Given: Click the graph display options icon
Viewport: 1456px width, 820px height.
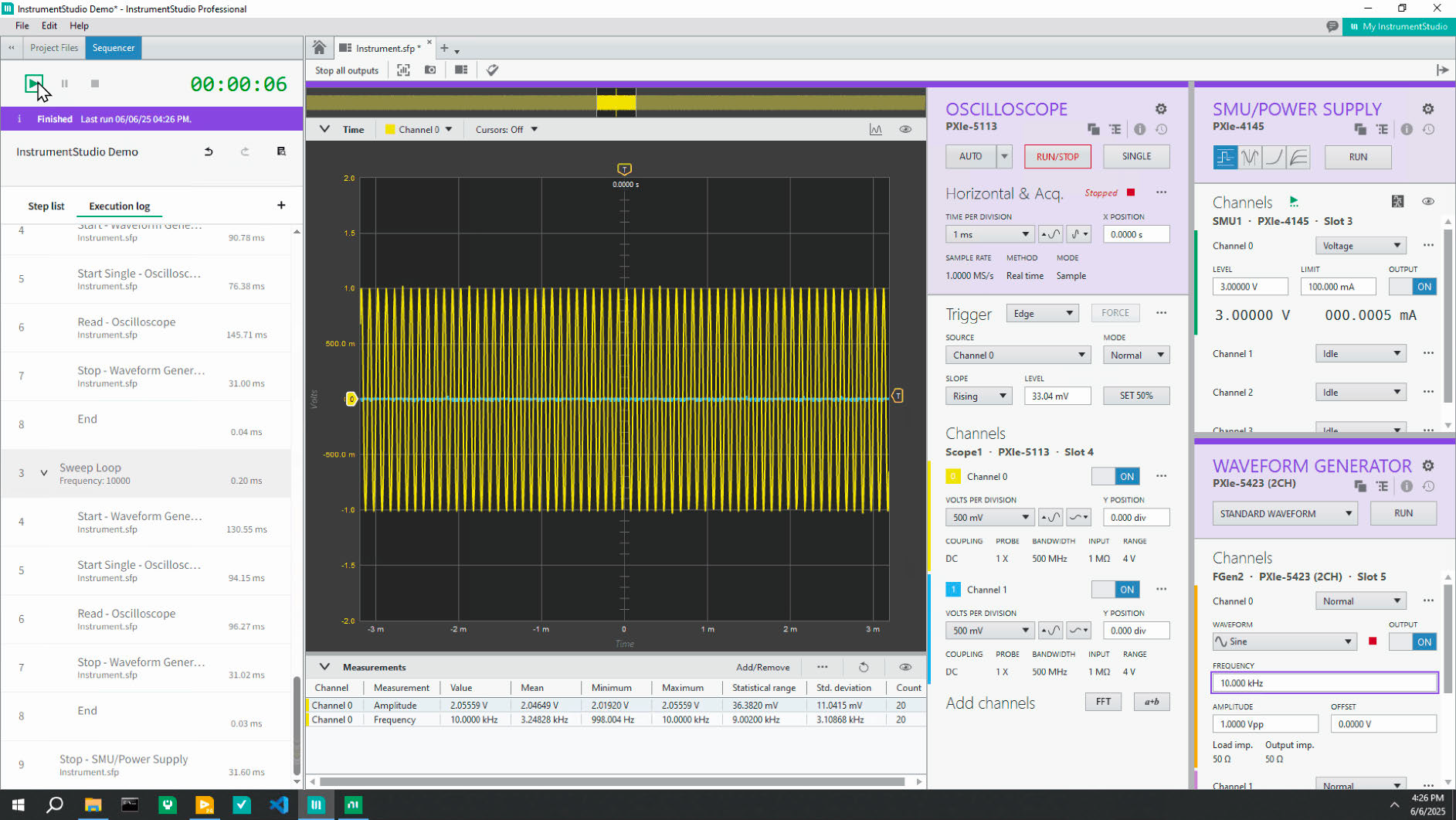Looking at the screenshot, I should 875,130.
